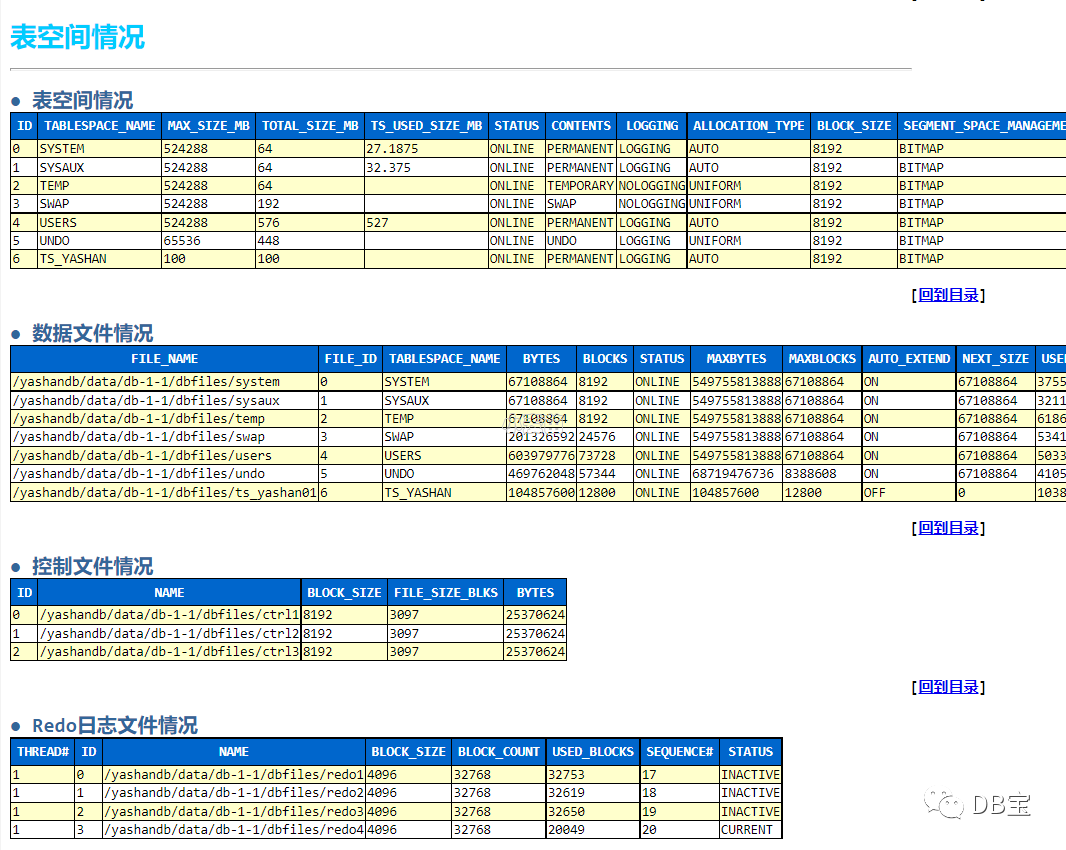The width and height of the screenshot is (1066, 850).
Task: Click the ctrl1 control file name
Action: (169, 615)
